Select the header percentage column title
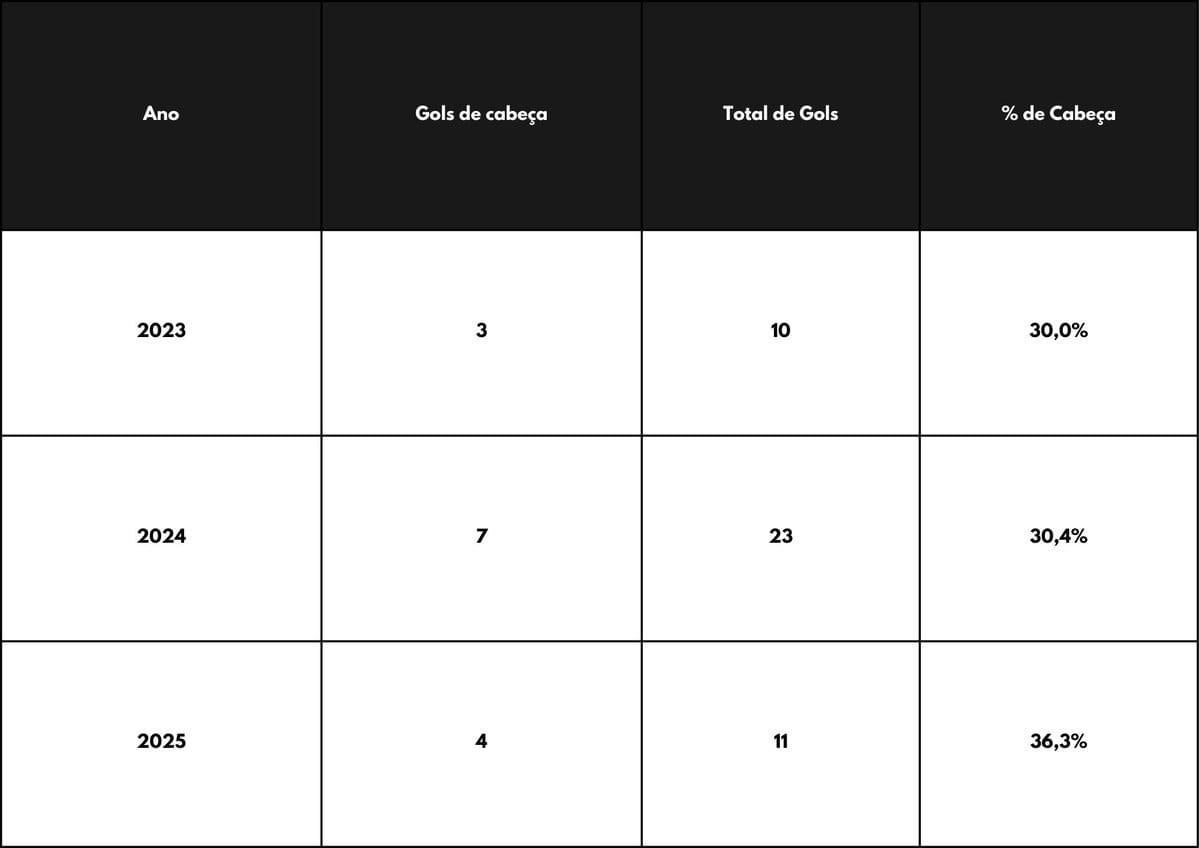The width and height of the screenshot is (1199, 848). pyautogui.click(x=1058, y=114)
